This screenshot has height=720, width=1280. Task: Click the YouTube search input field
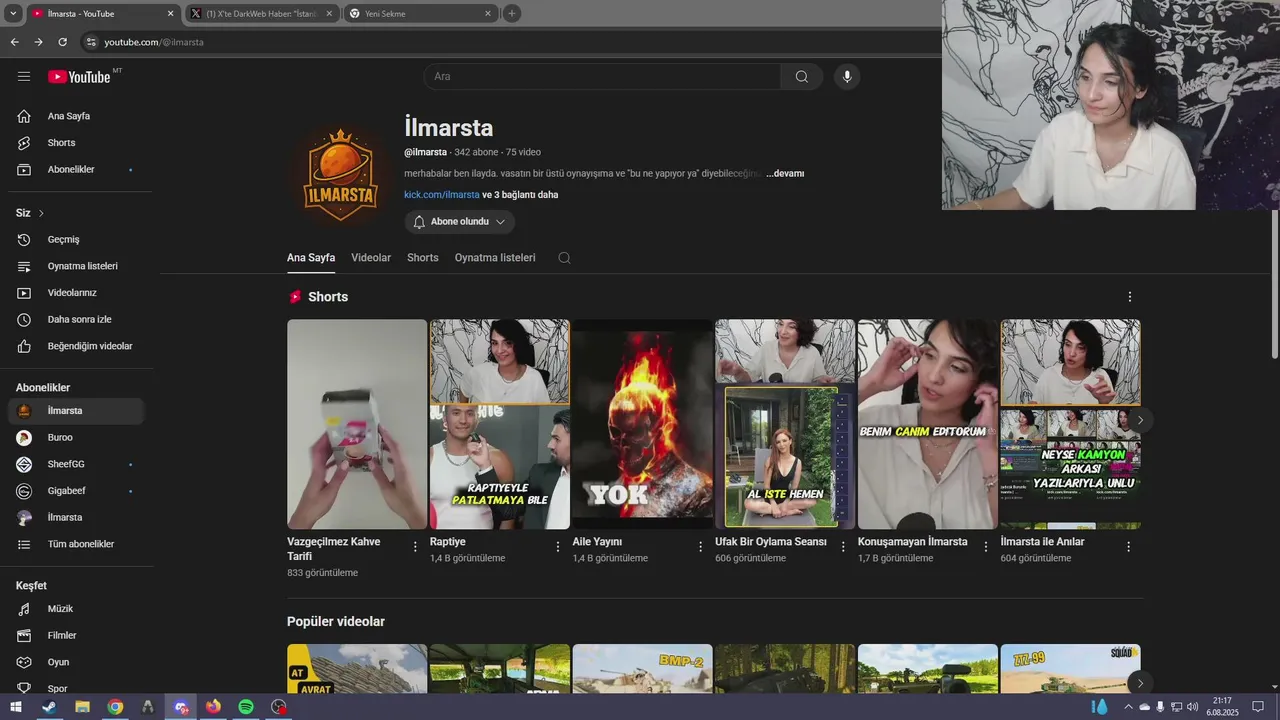click(x=602, y=77)
